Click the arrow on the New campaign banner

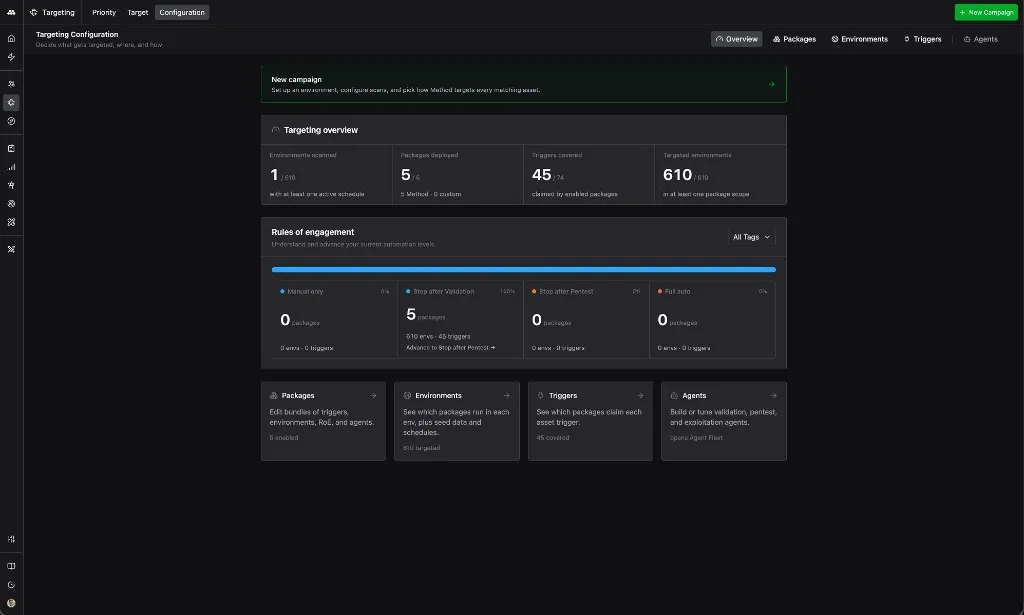772,84
